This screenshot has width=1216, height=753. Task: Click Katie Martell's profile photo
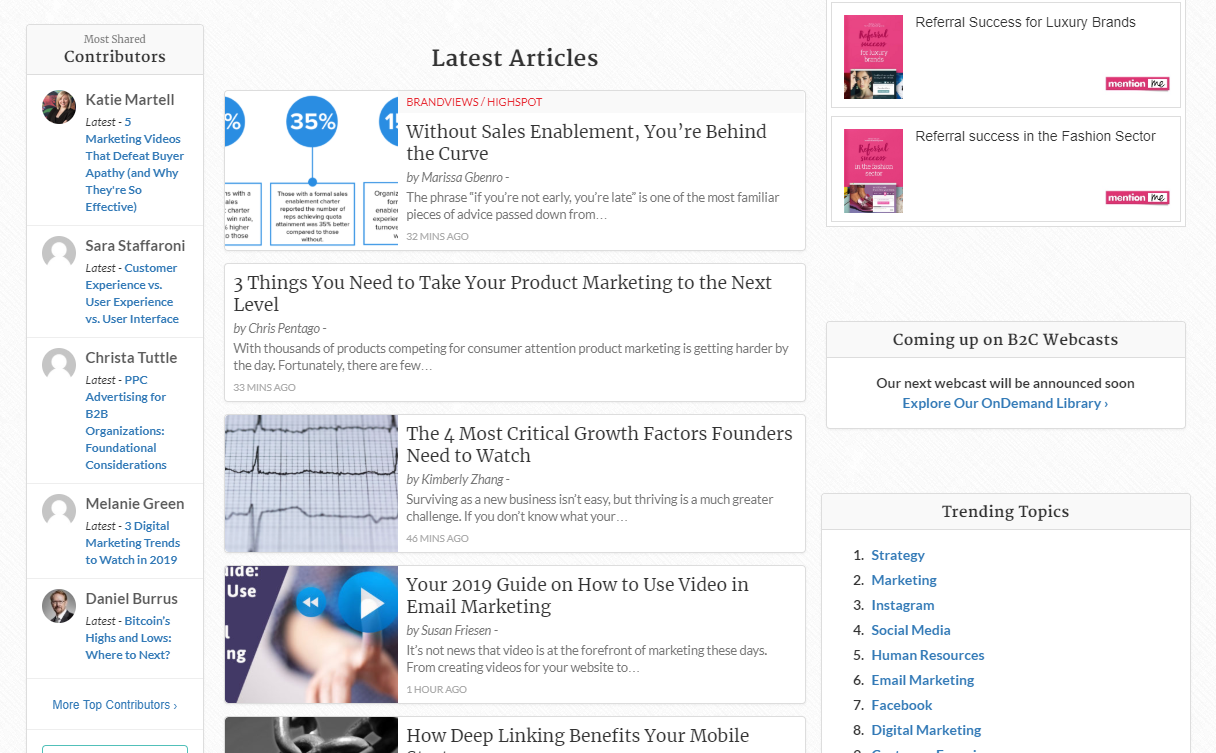59,107
